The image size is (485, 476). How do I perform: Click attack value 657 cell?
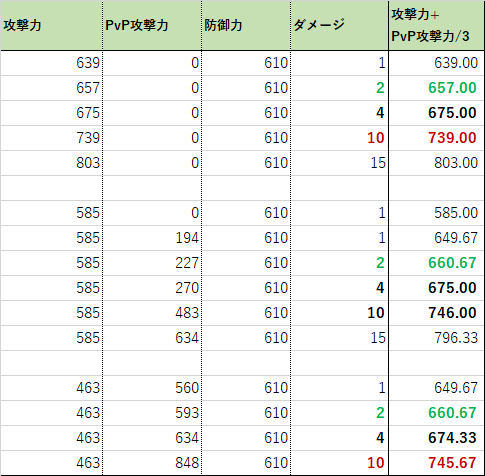pos(51,88)
